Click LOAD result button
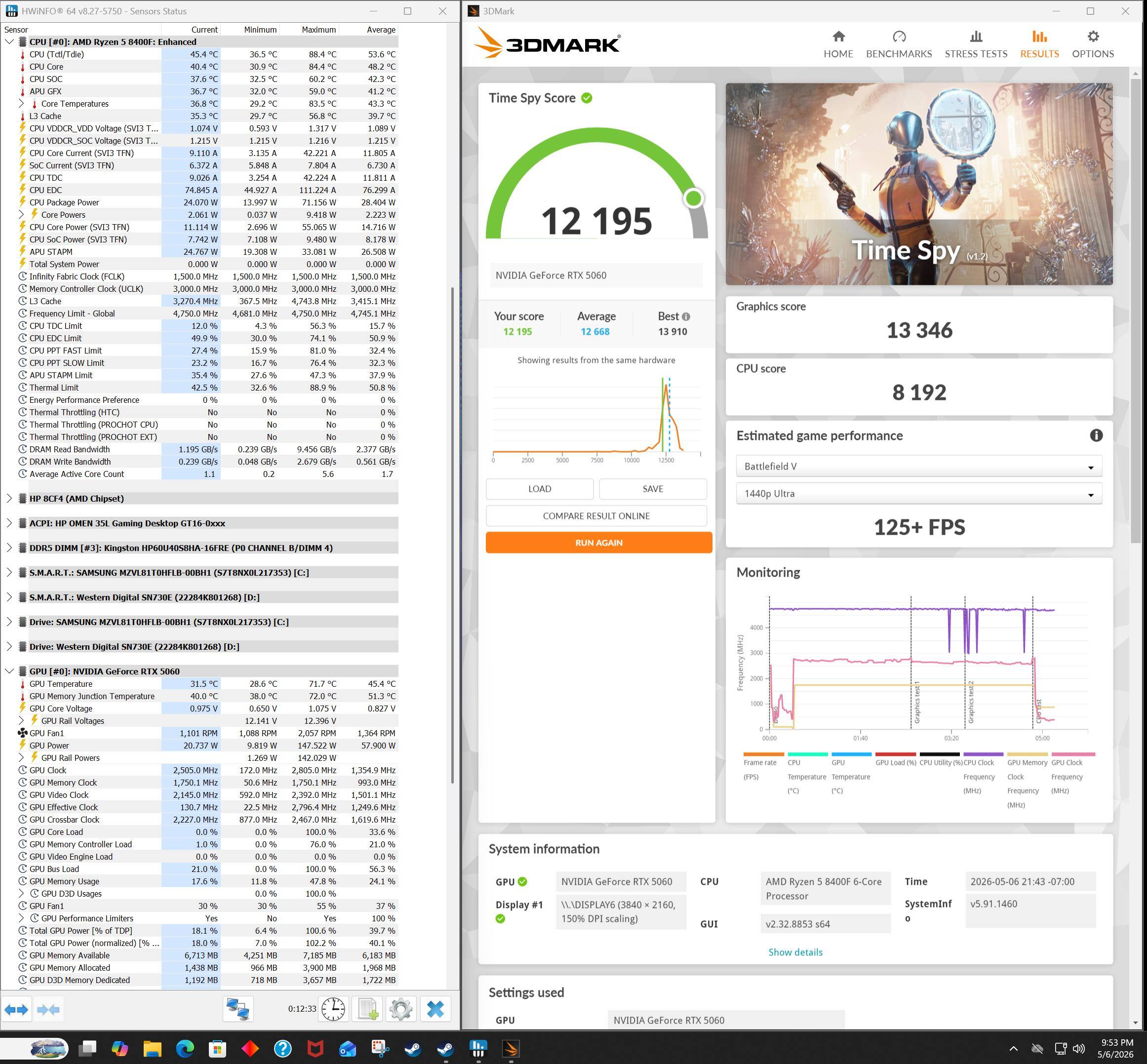The width and height of the screenshot is (1147, 1064). tap(540, 489)
